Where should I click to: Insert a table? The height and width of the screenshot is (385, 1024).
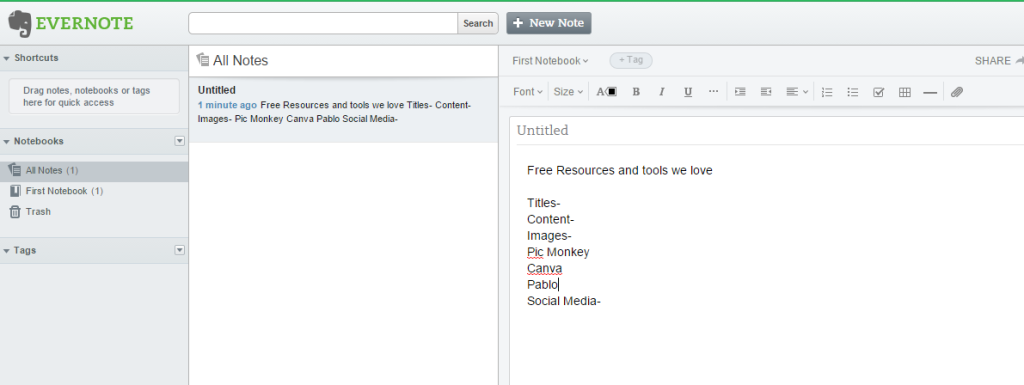[904, 92]
